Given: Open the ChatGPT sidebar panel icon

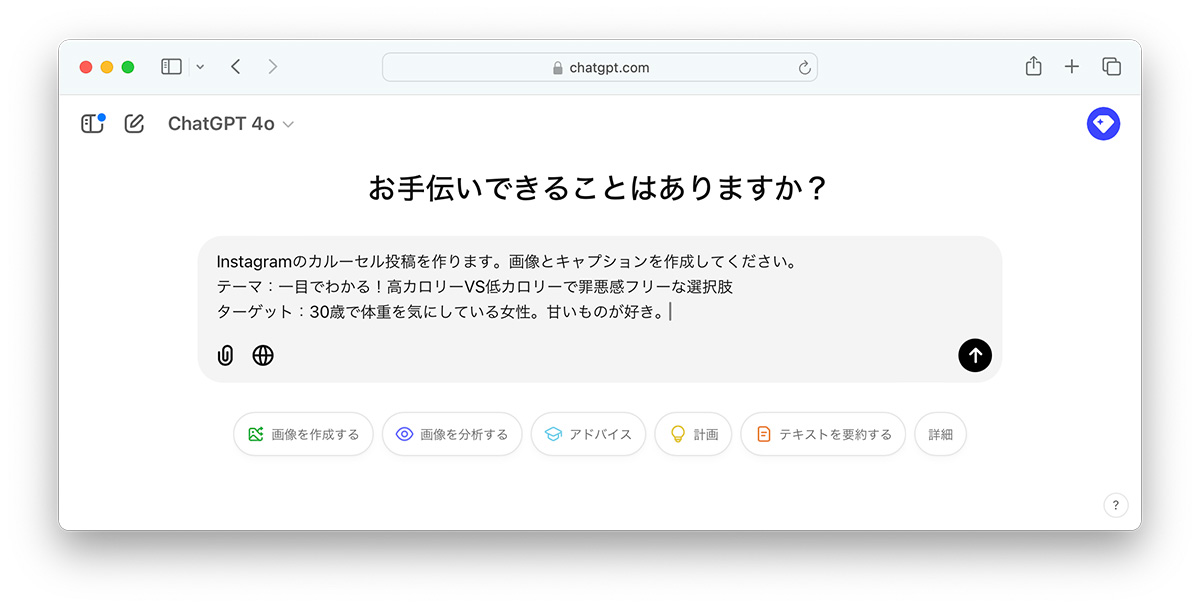Looking at the screenshot, I should (x=93, y=123).
